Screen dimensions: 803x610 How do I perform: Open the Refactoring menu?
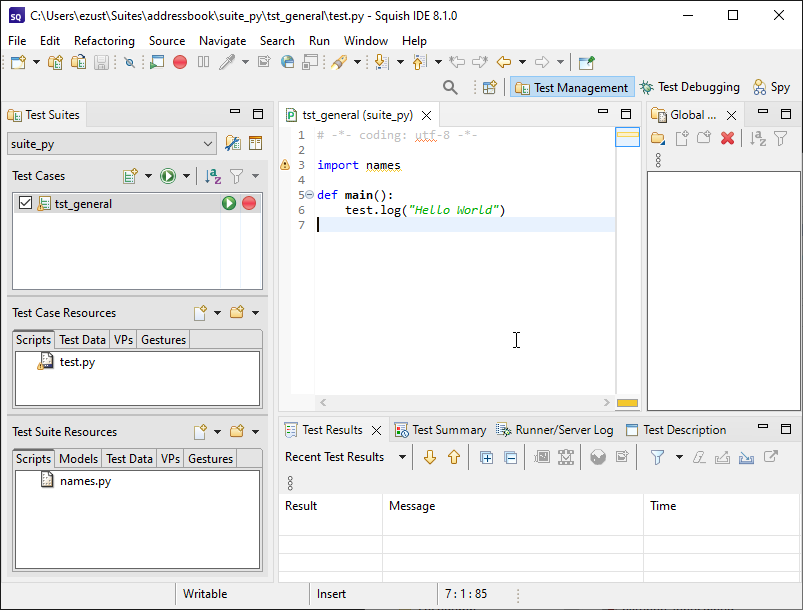(104, 41)
